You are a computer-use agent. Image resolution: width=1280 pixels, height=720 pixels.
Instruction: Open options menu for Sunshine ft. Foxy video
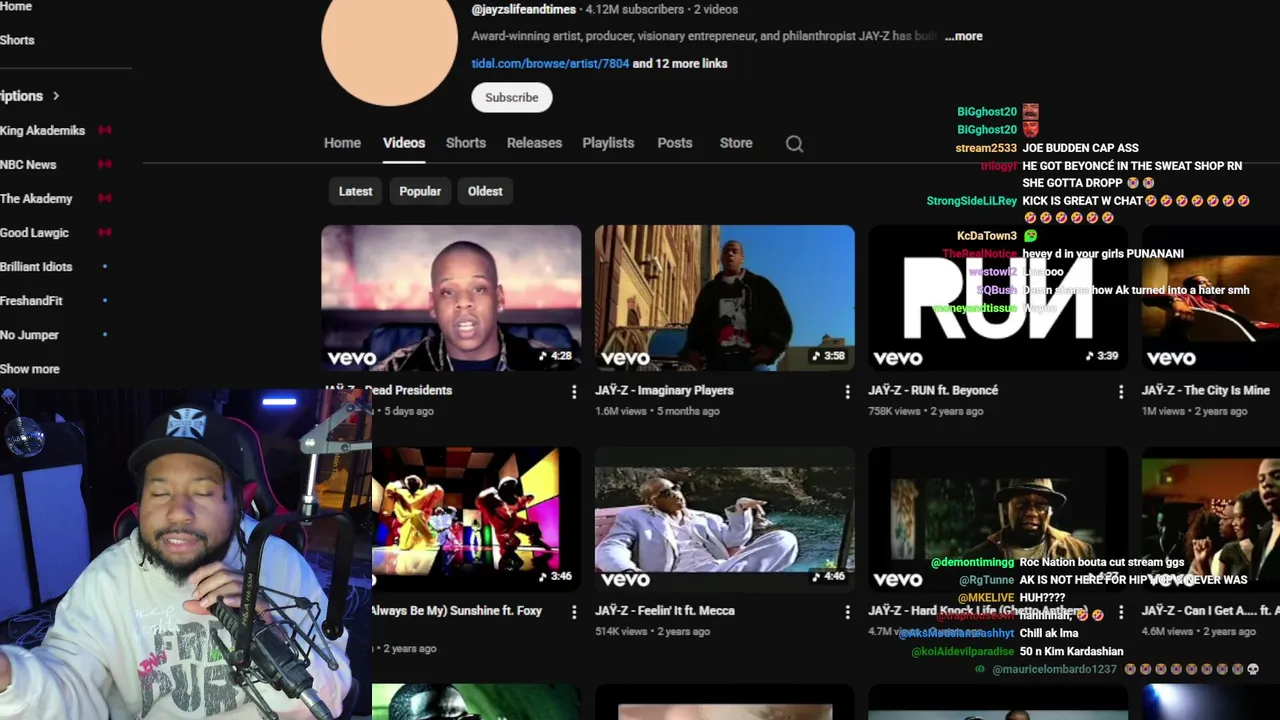(x=574, y=612)
